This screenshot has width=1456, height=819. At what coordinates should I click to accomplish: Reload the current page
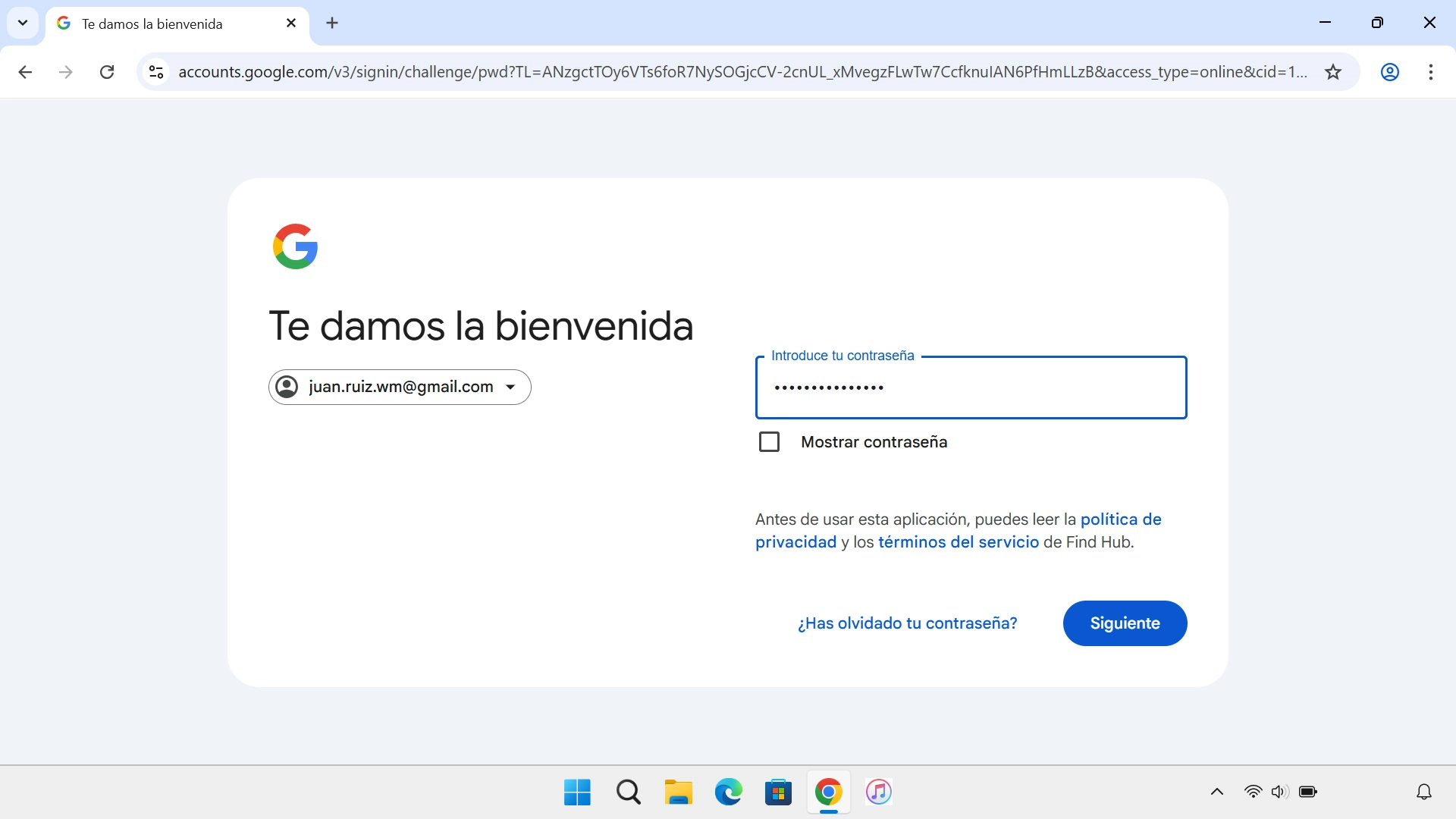(x=107, y=72)
